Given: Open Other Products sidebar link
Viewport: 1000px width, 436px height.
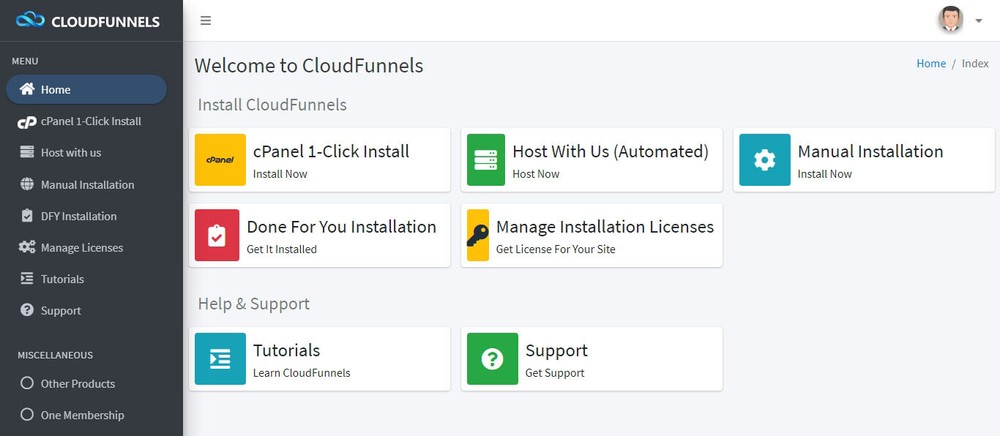Looking at the screenshot, I should 86,383.
